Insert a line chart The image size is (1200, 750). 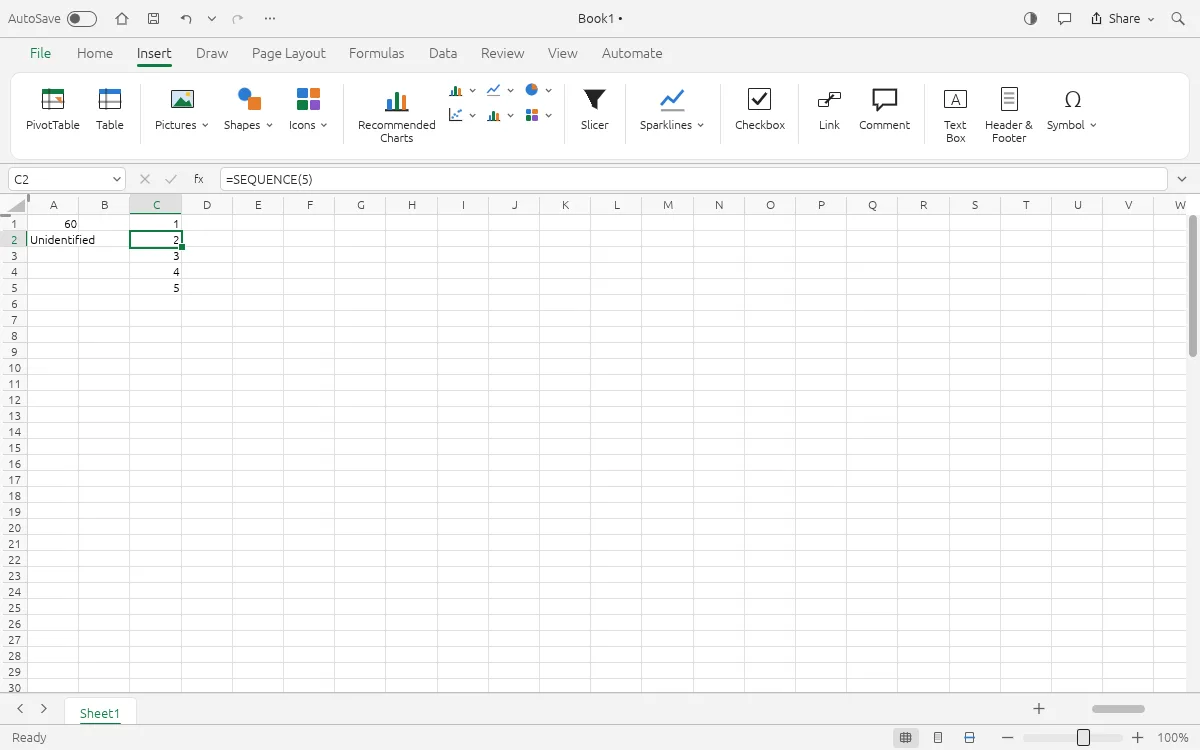493,90
